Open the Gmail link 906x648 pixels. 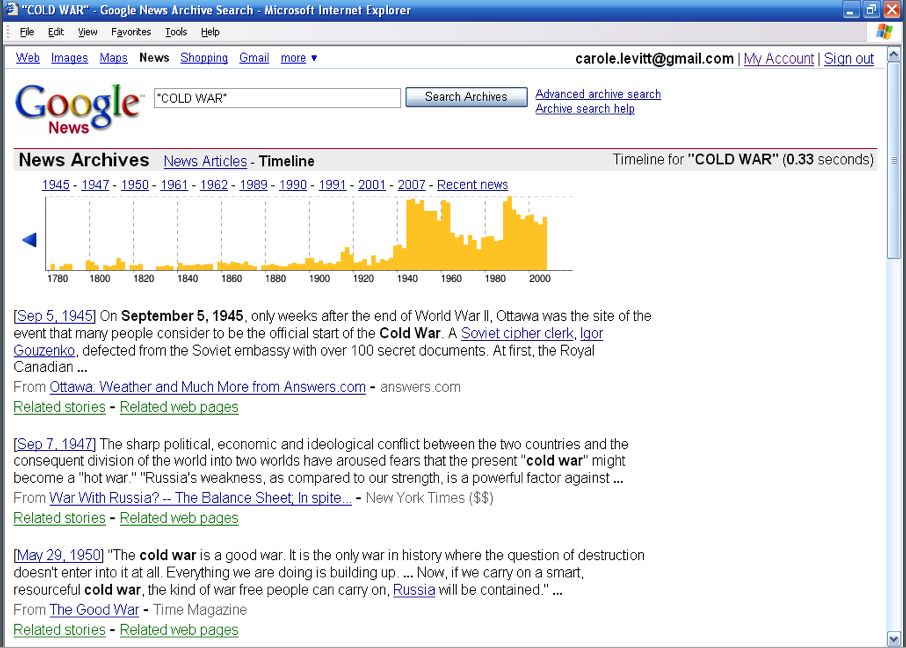coord(254,58)
